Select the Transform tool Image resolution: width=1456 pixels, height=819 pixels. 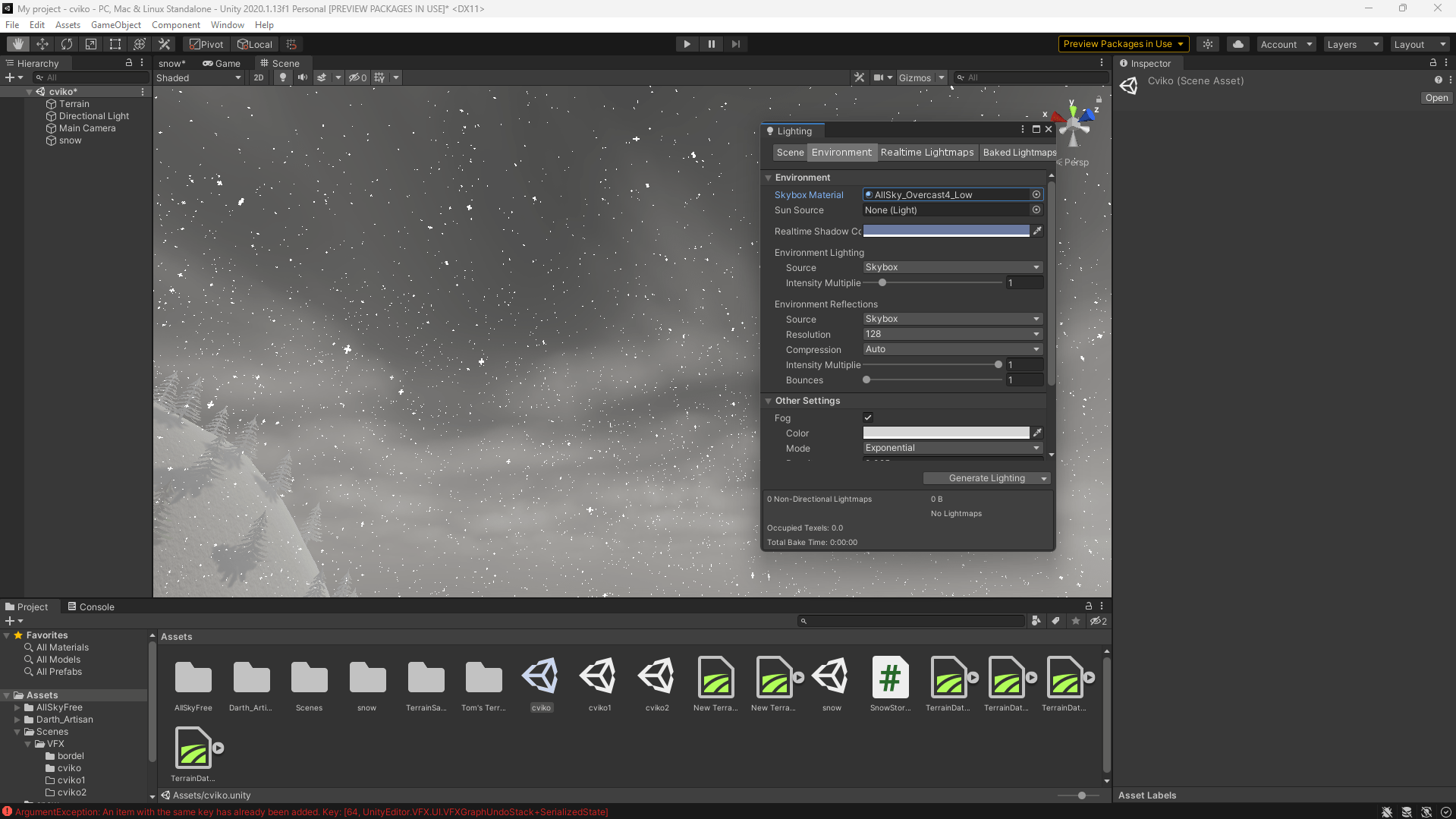coord(140,44)
